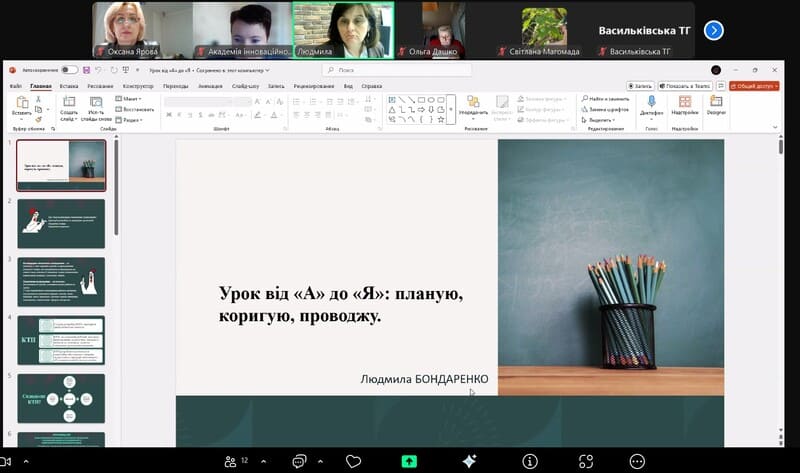Viewport: 800px width, 473px height.
Task: Click the Zoom meeting info icon
Action: coord(530,461)
